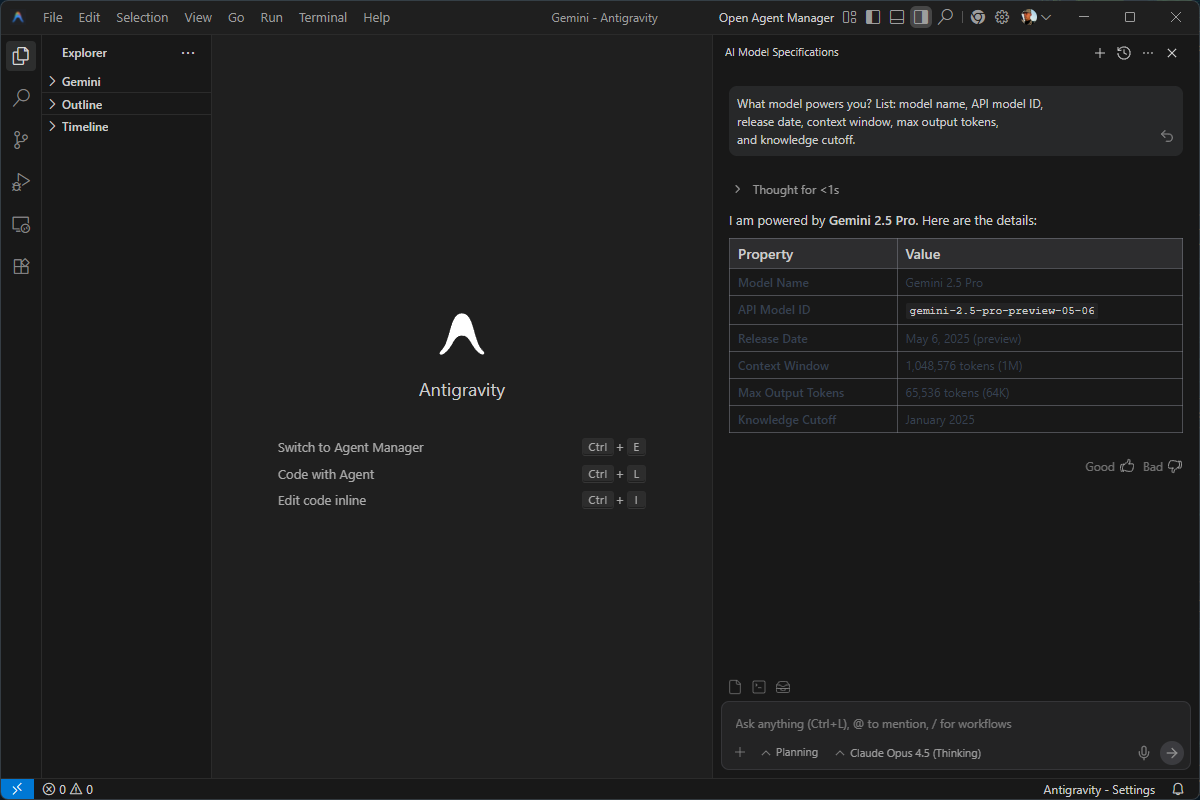
Task: Click the 'Release Date' table cell
Action: (x=813, y=338)
